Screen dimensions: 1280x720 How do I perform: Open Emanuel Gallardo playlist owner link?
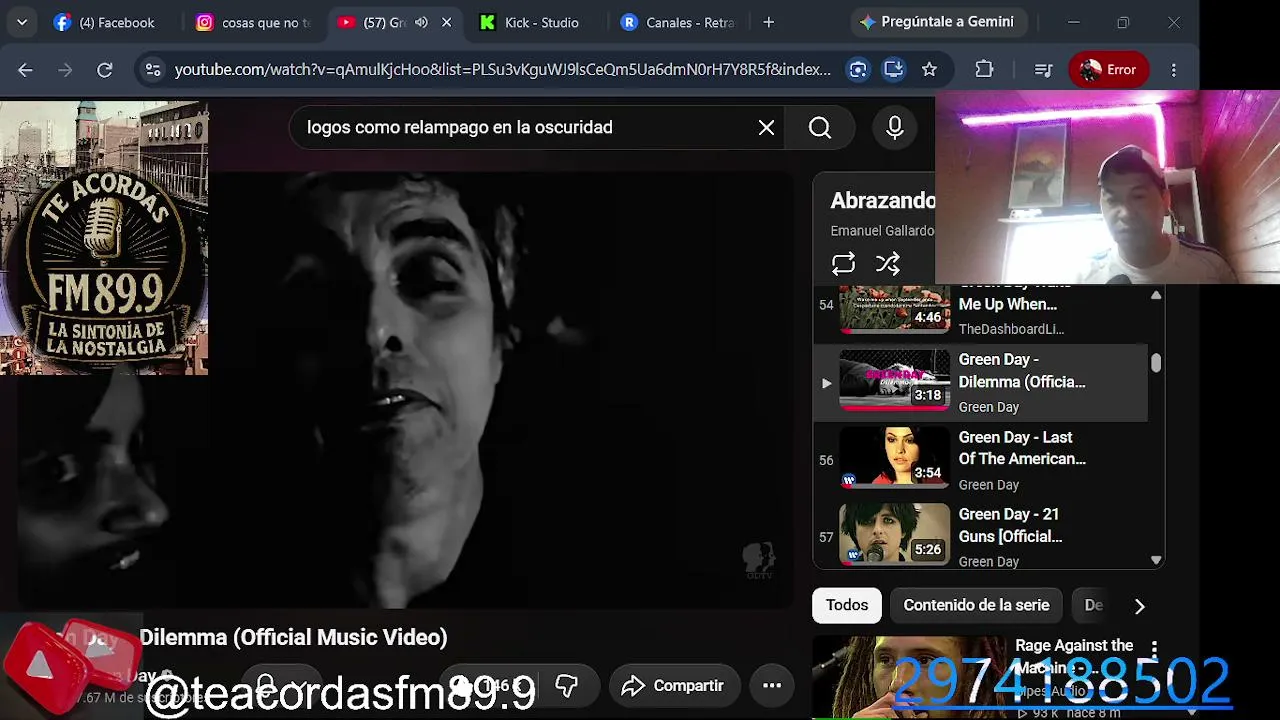(x=882, y=231)
